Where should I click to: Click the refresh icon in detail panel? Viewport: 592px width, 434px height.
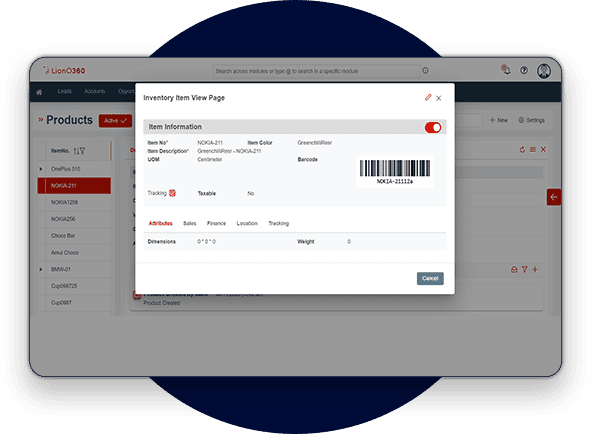pos(522,150)
